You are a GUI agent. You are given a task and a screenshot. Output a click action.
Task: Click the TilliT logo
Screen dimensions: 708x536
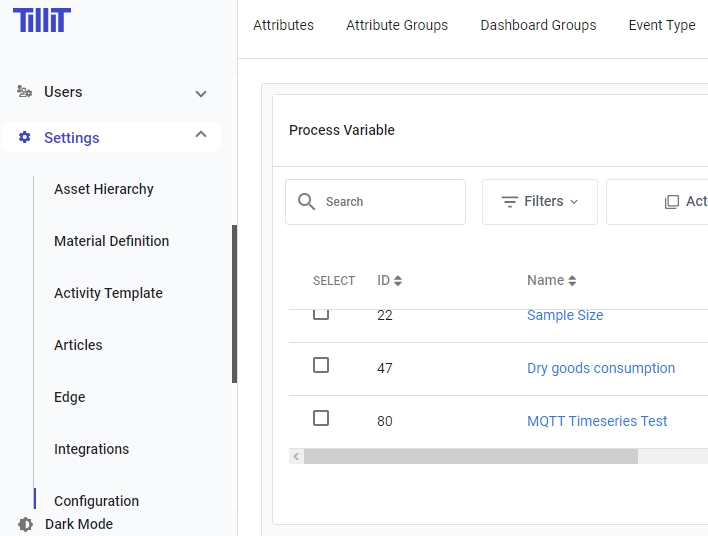click(41, 20)
